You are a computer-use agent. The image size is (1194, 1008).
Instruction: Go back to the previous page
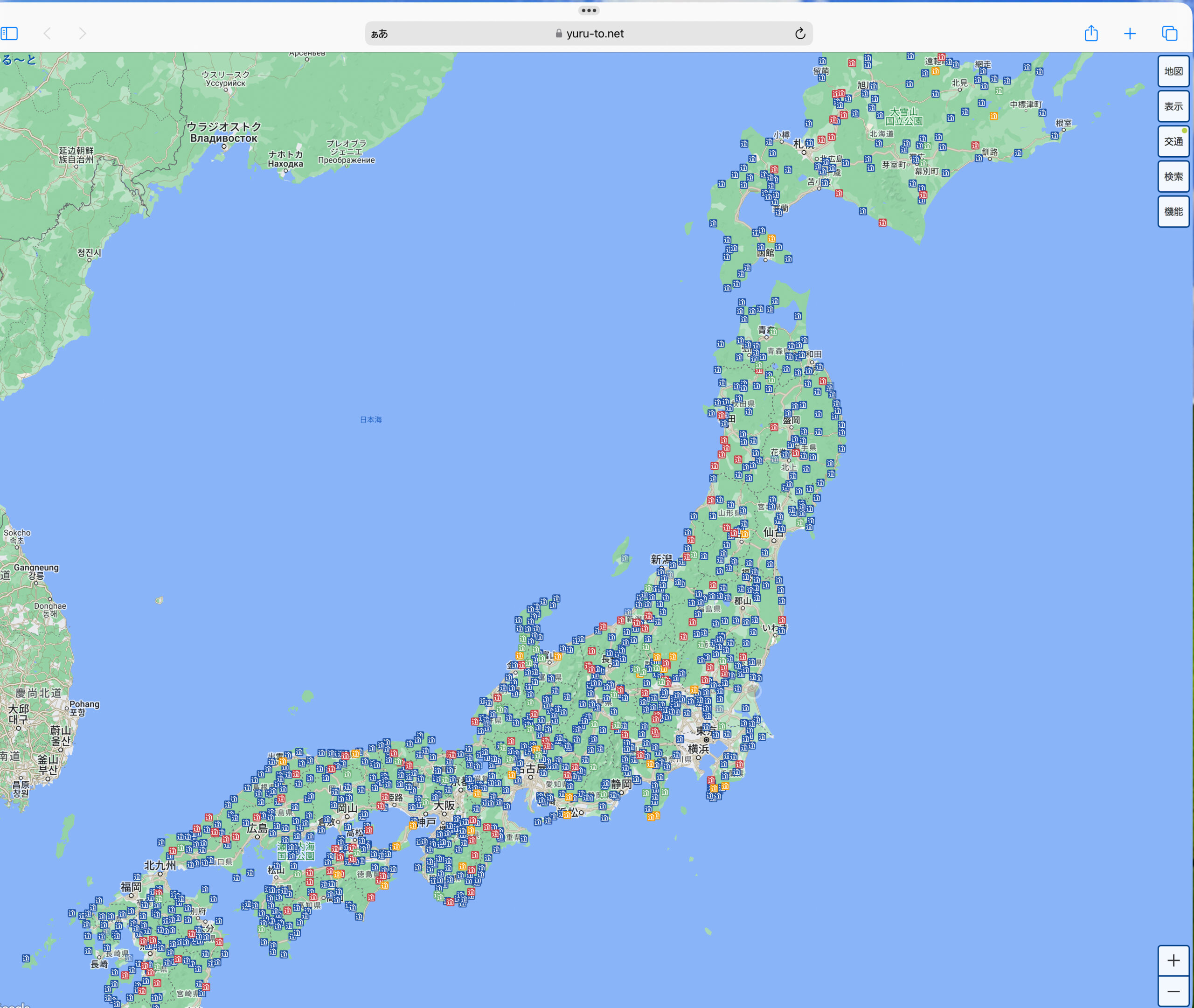[x=48, y=34]
